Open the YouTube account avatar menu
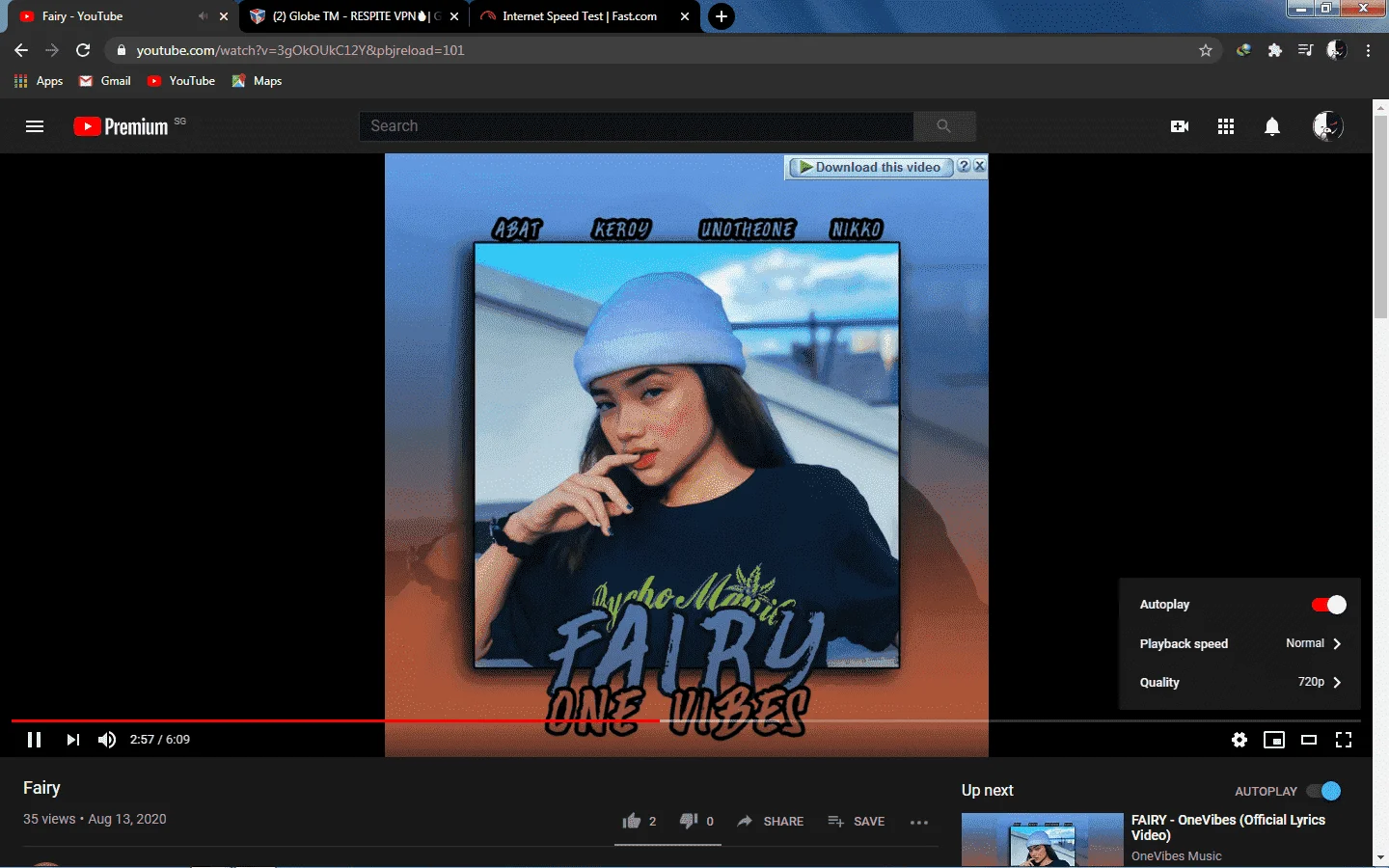 pos(1327,126)
